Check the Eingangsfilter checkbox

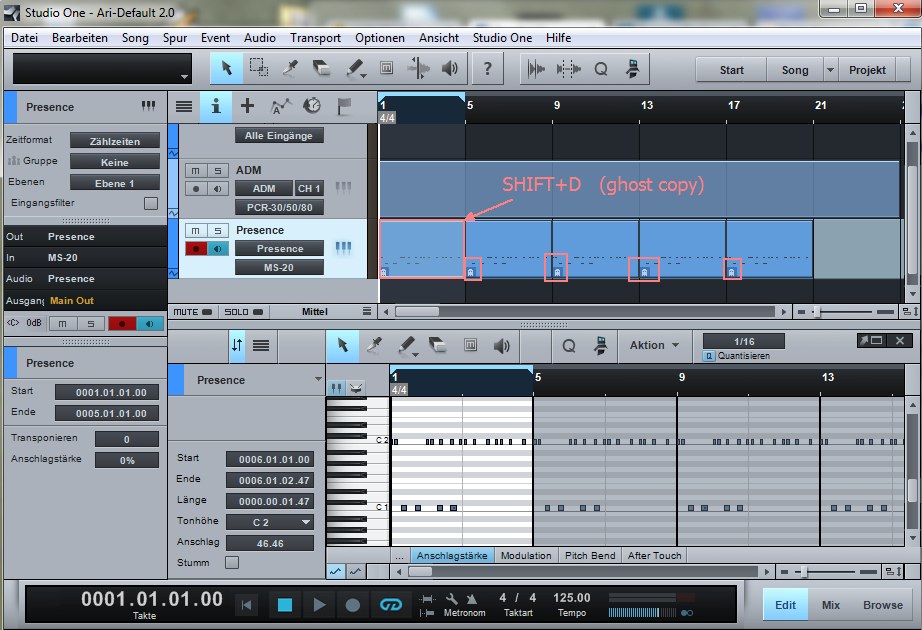click(x=151, y=203)
